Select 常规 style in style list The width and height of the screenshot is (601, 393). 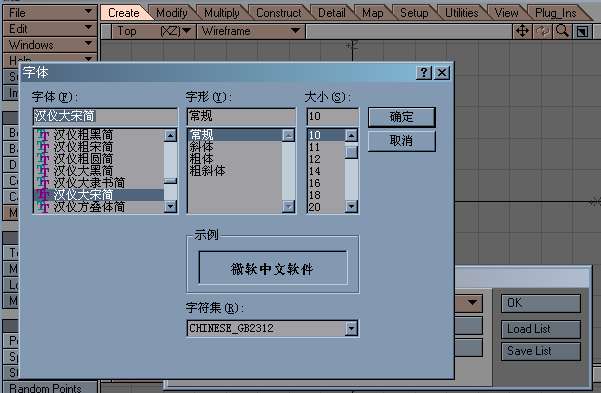(235, 135)
